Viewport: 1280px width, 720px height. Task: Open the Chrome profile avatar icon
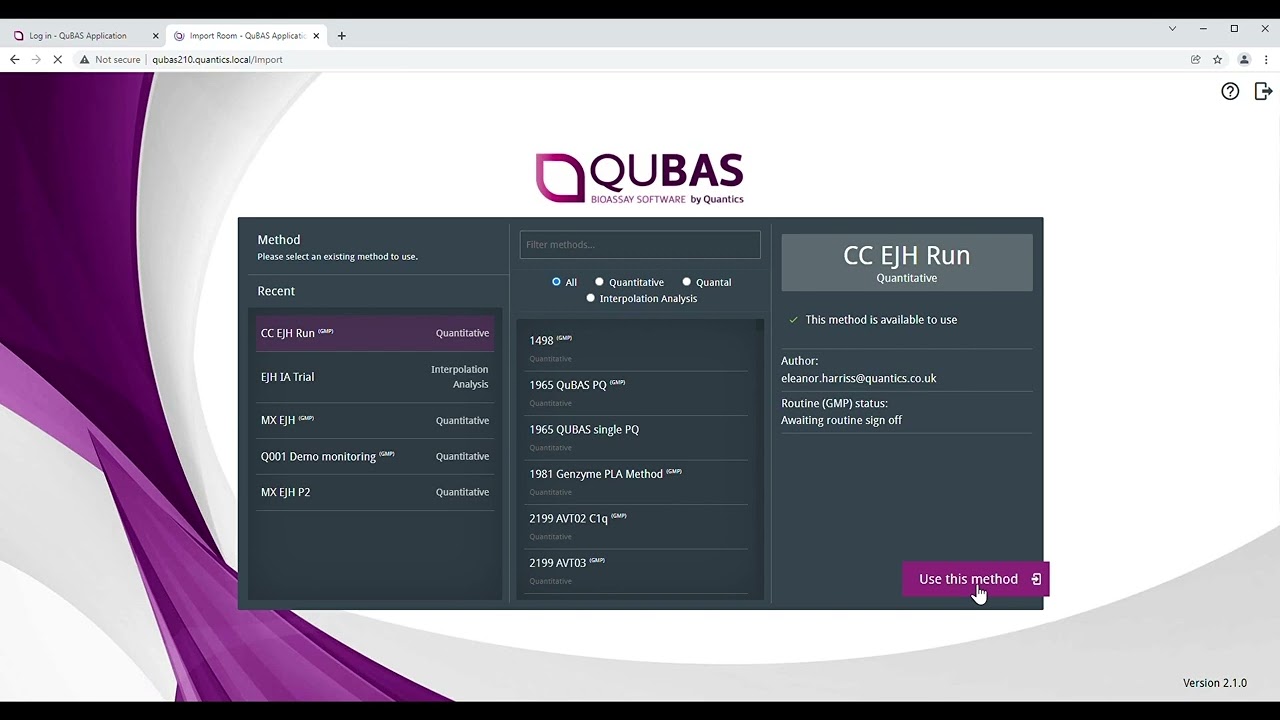1244,59
